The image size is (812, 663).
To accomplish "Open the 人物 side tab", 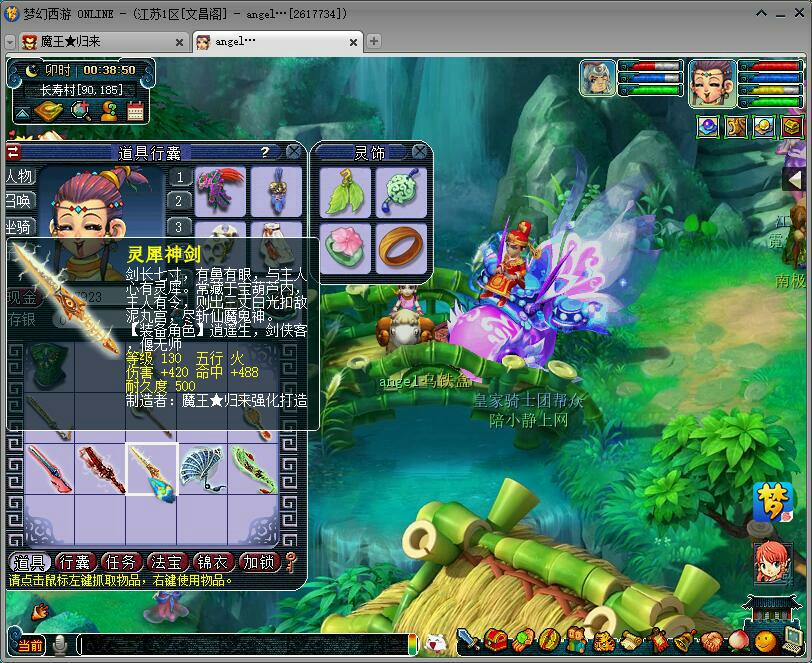I will pos(19,176).
